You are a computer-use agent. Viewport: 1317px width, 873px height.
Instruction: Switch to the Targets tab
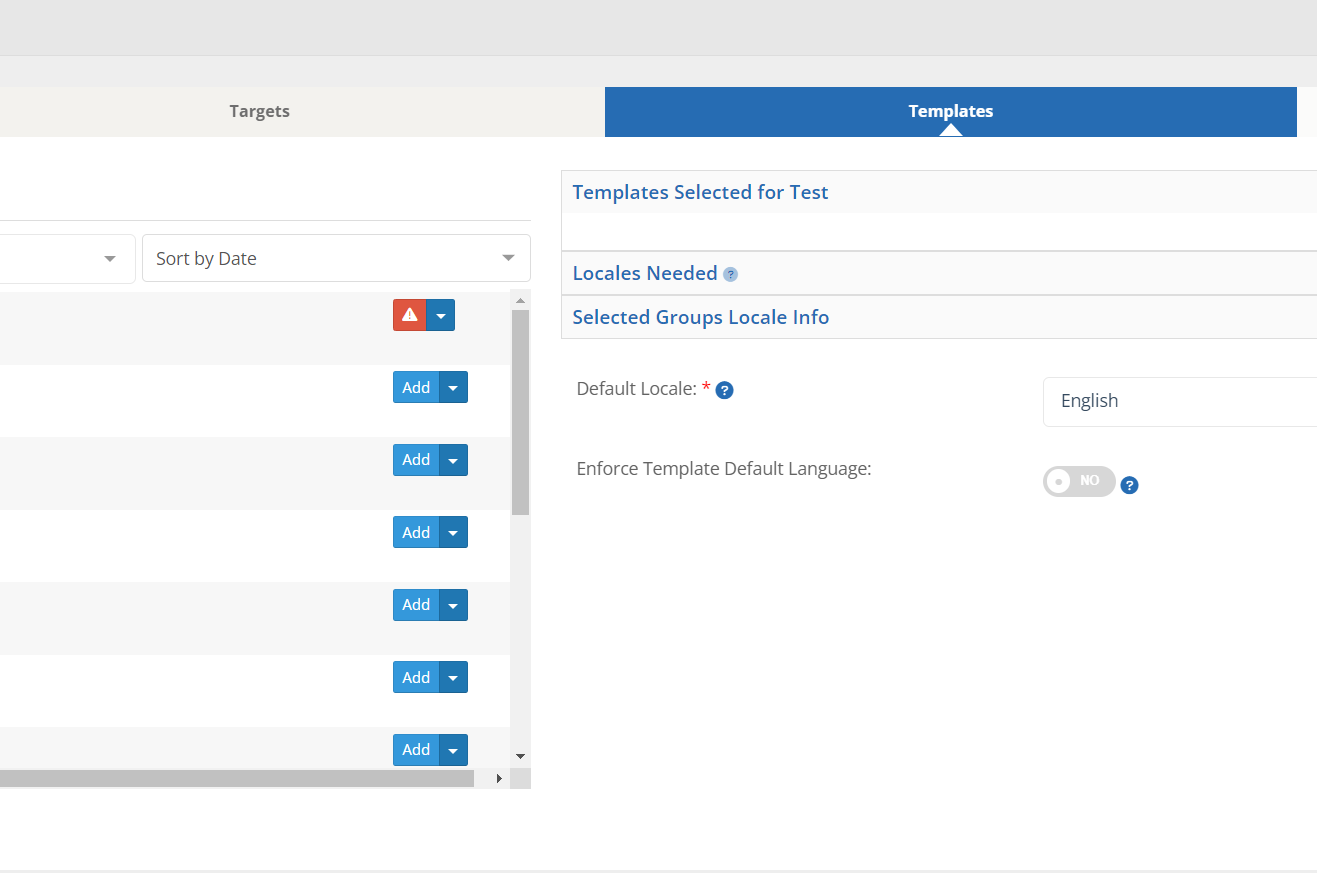[x=259, y=112]
